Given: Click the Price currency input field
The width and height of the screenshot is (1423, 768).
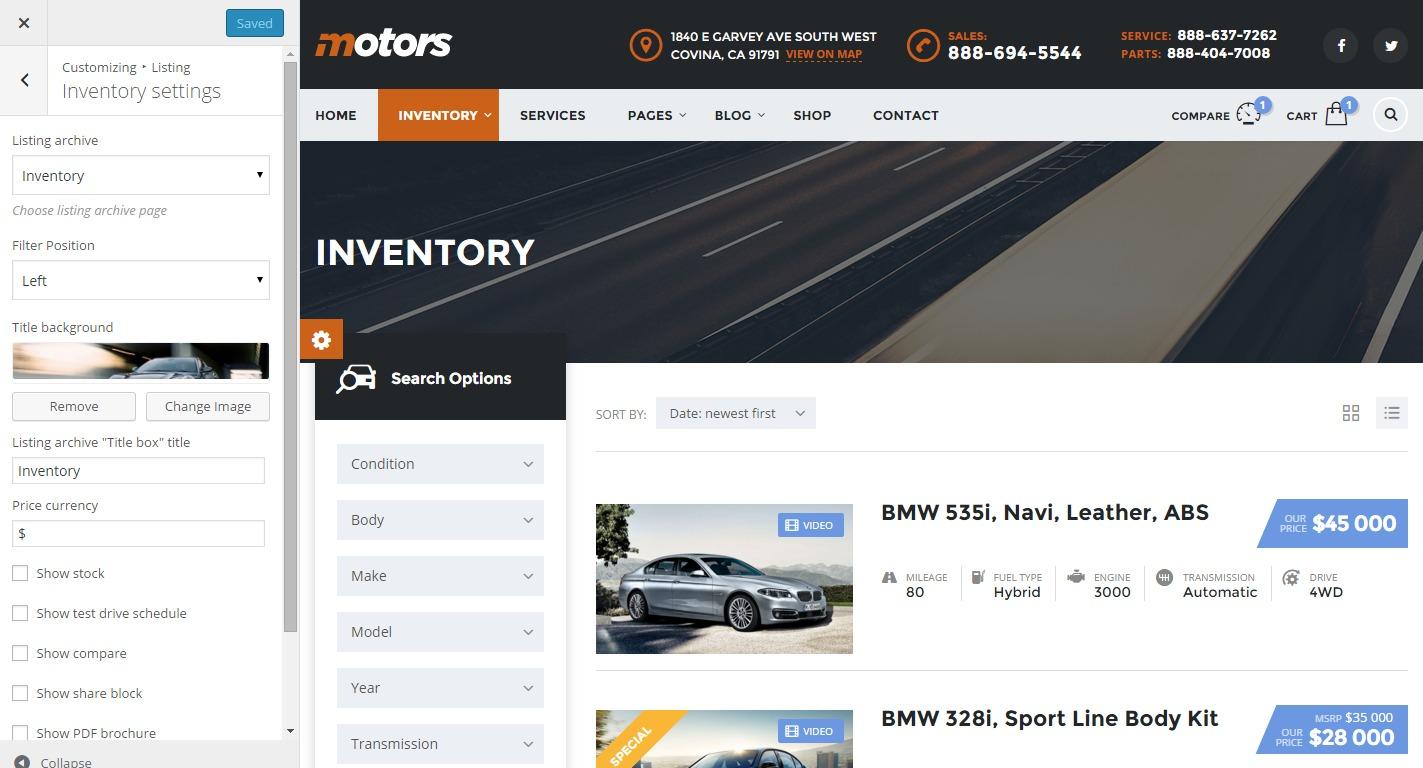Looking at the screenshot, I should (138, 533).
